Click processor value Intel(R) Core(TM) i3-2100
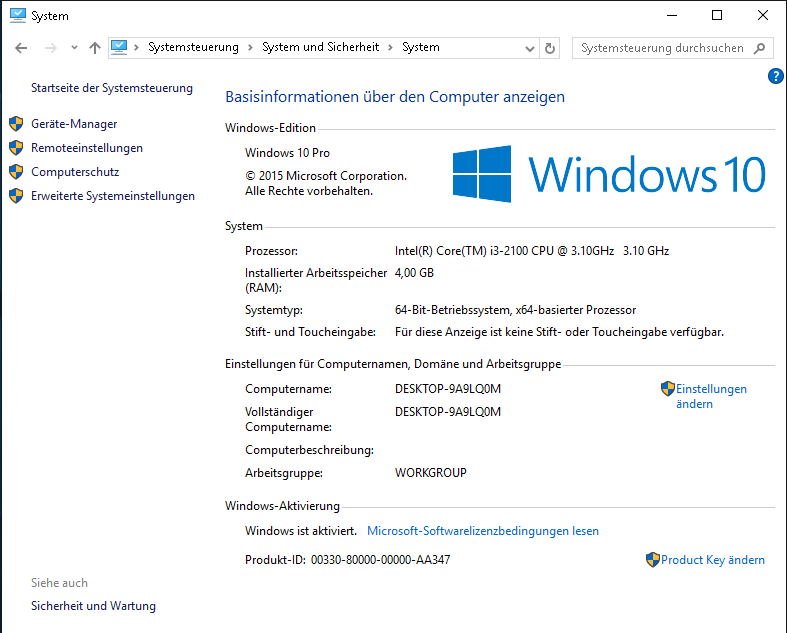 532,251
